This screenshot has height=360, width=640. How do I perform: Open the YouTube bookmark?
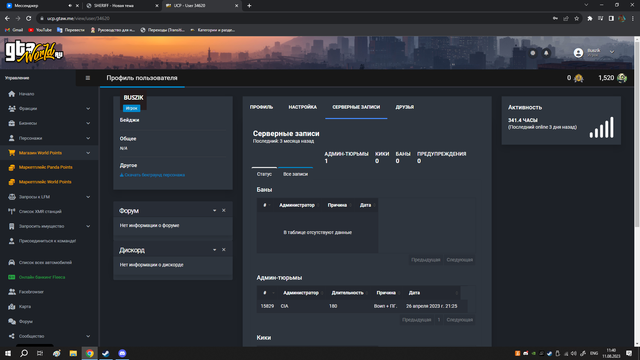coord(40,30)
